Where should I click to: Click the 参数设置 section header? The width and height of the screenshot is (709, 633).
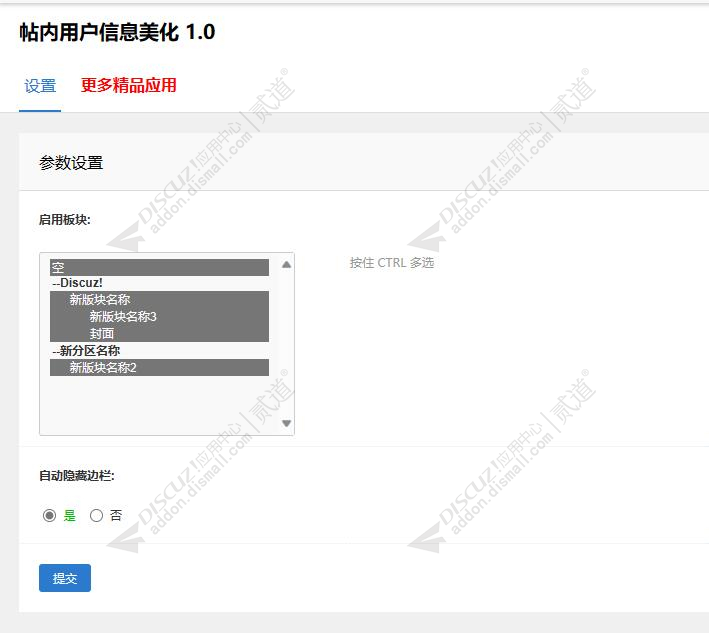pyautogui.click(x=71, y=163)
